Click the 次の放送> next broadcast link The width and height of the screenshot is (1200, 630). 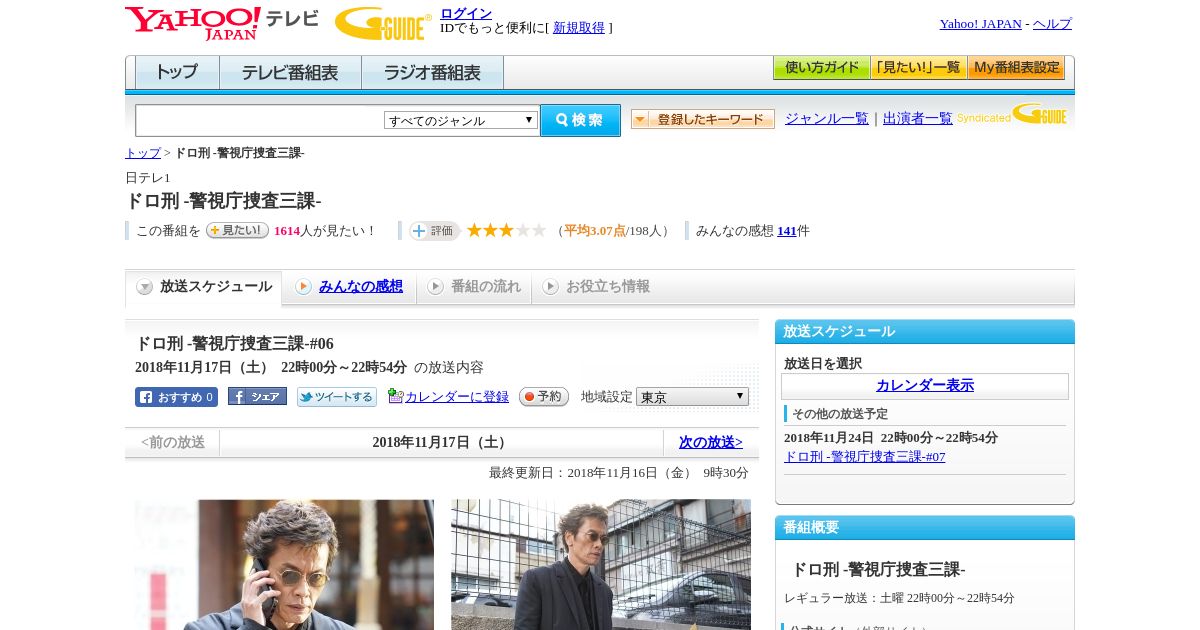pyautogui.click(x=711, y=442)
